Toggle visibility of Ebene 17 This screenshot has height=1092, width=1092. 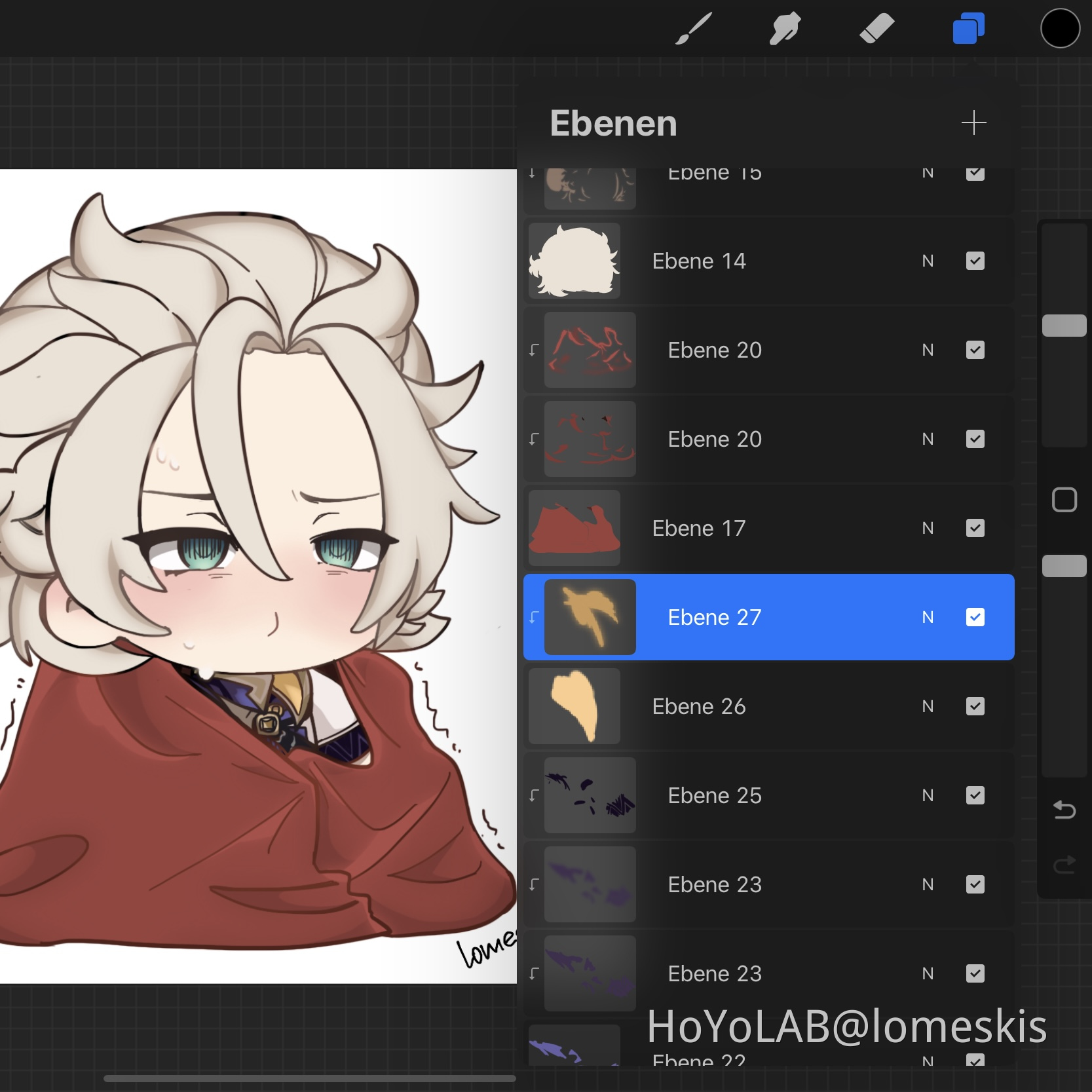(x=975, y=528)
